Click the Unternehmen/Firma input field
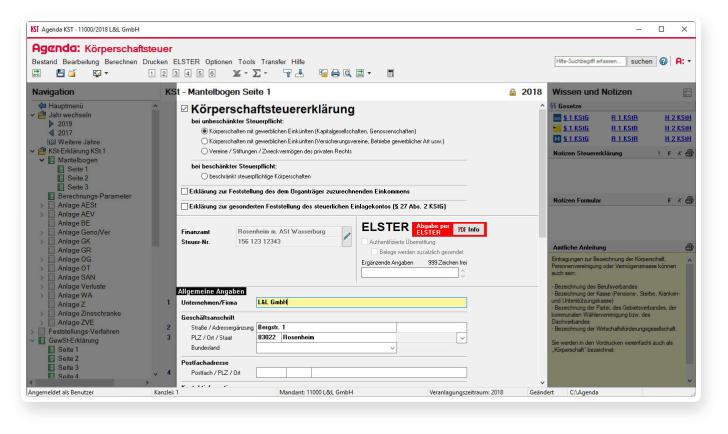Screen dimensions: 728x434 click(x=360, y=302)
